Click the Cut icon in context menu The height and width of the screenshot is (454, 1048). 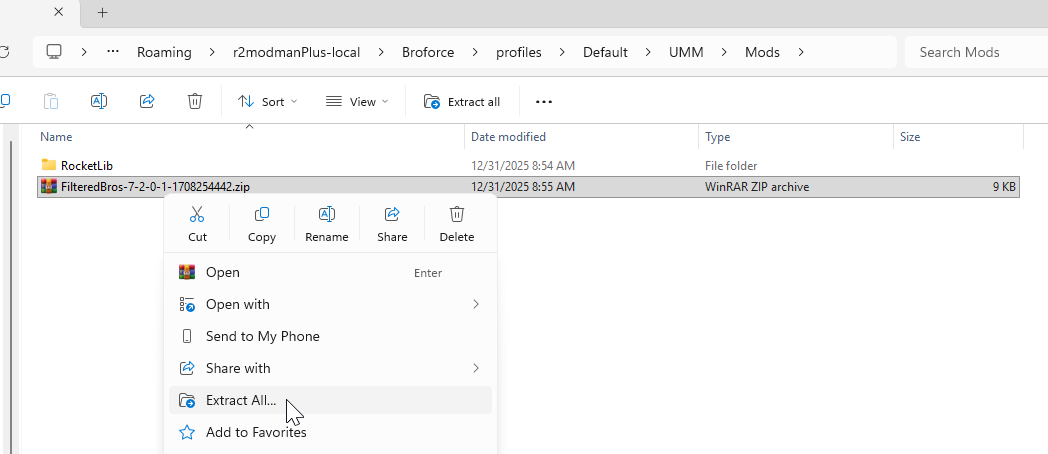[197, 223]
